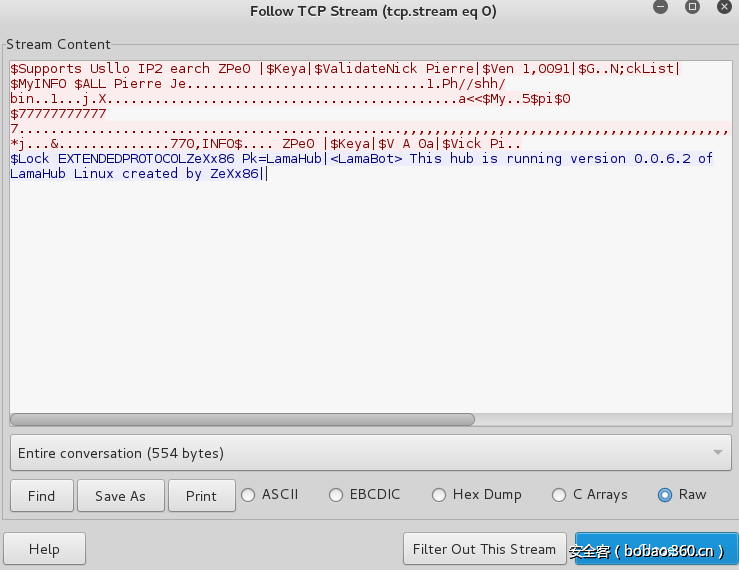739x570 pixels.
Task: Click the horizontal scrollbar thumb under stream content
Action: click(x=242, y=420)
